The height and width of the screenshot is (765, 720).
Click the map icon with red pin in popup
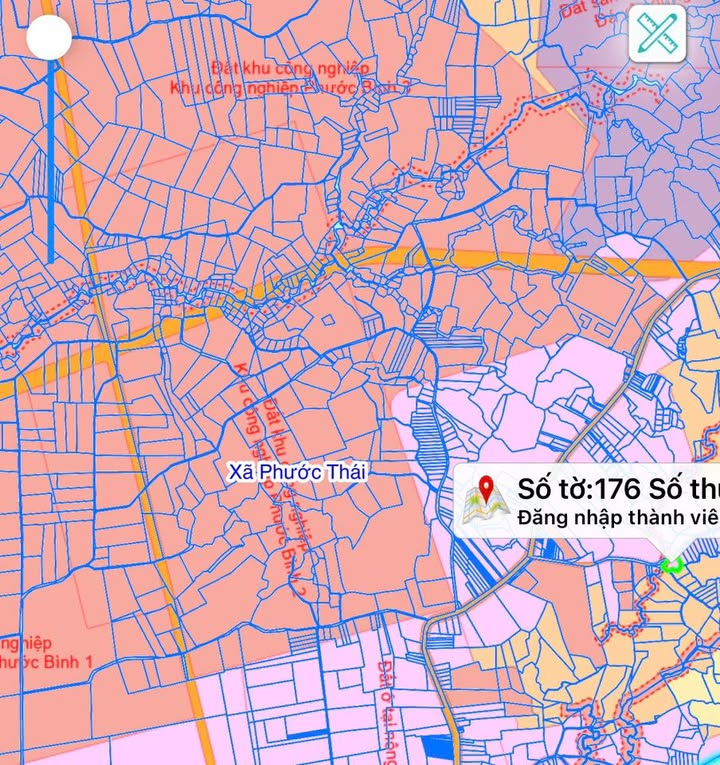click(484, 498)
